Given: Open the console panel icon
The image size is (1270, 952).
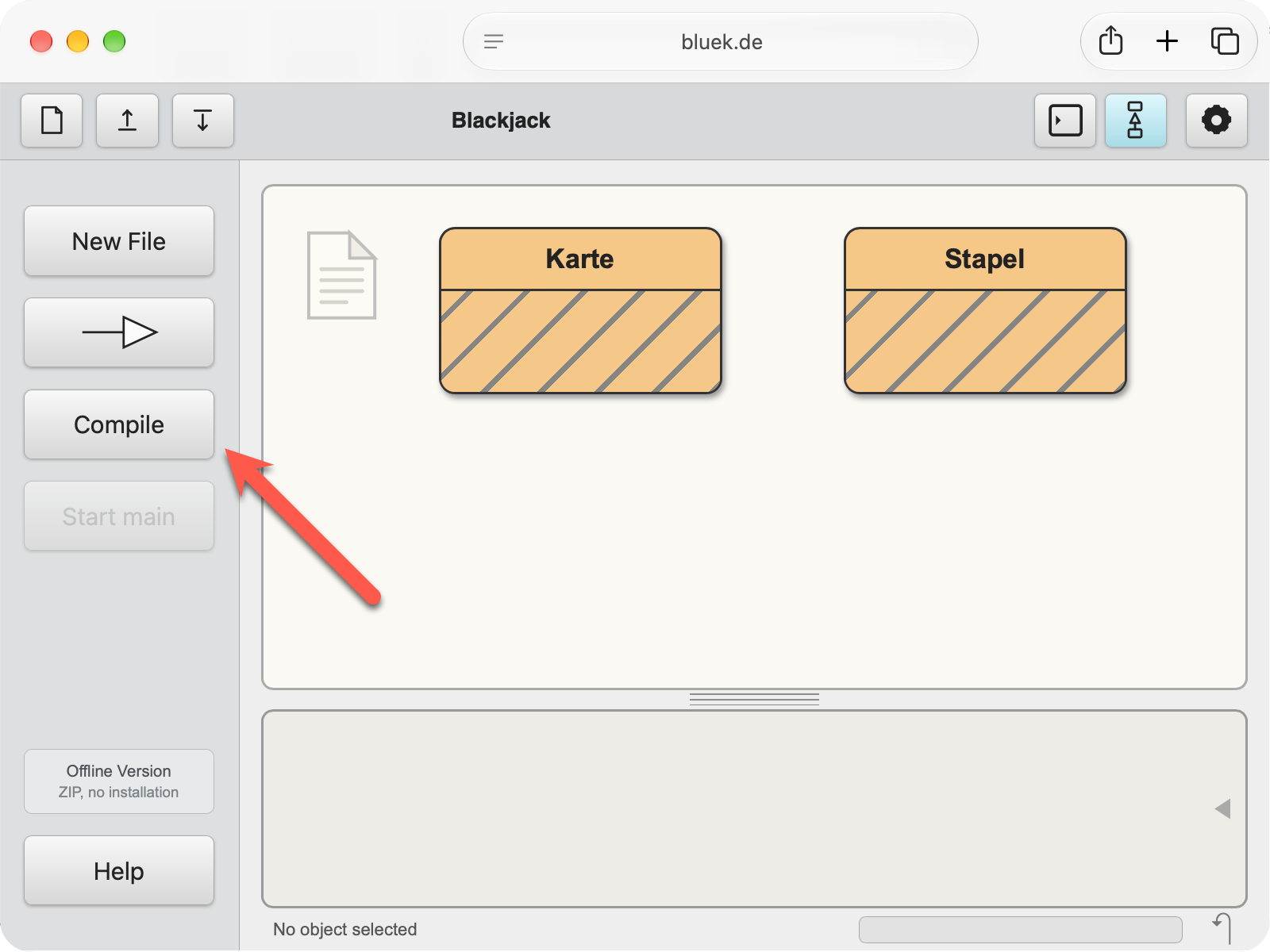Looking at the screenshot, I should [x=1065, y=121].
